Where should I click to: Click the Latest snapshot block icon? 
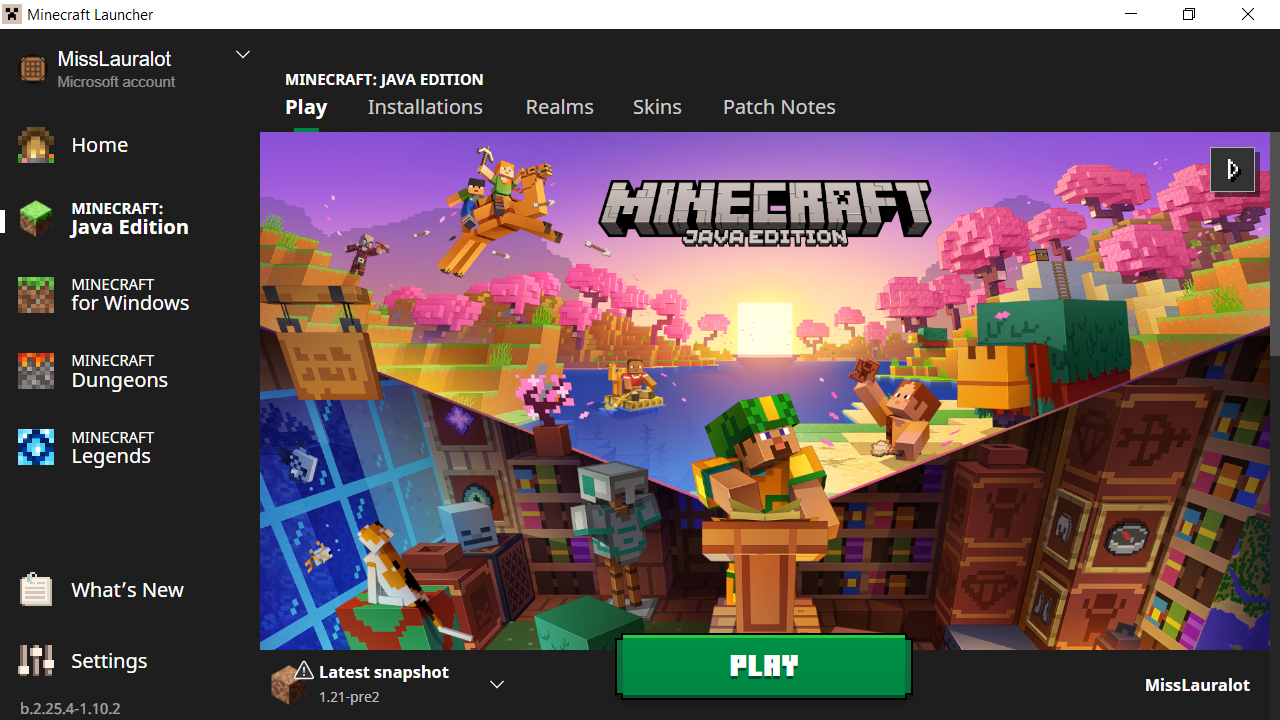tap(291, 683)
